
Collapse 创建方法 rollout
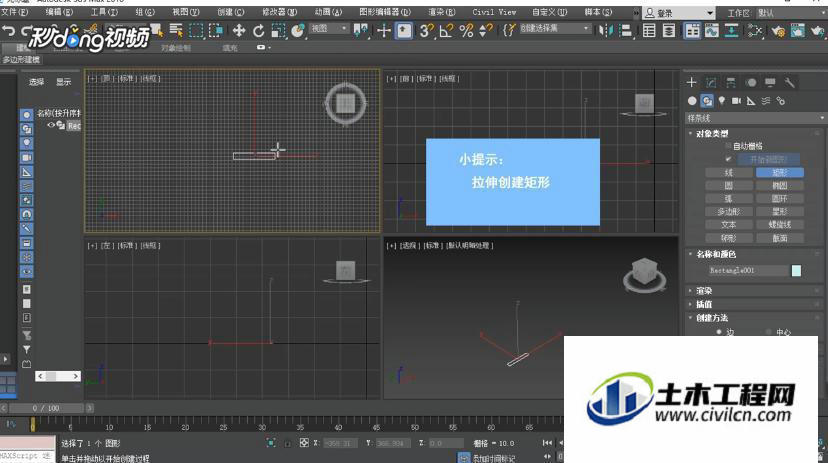tap(711, 318)
